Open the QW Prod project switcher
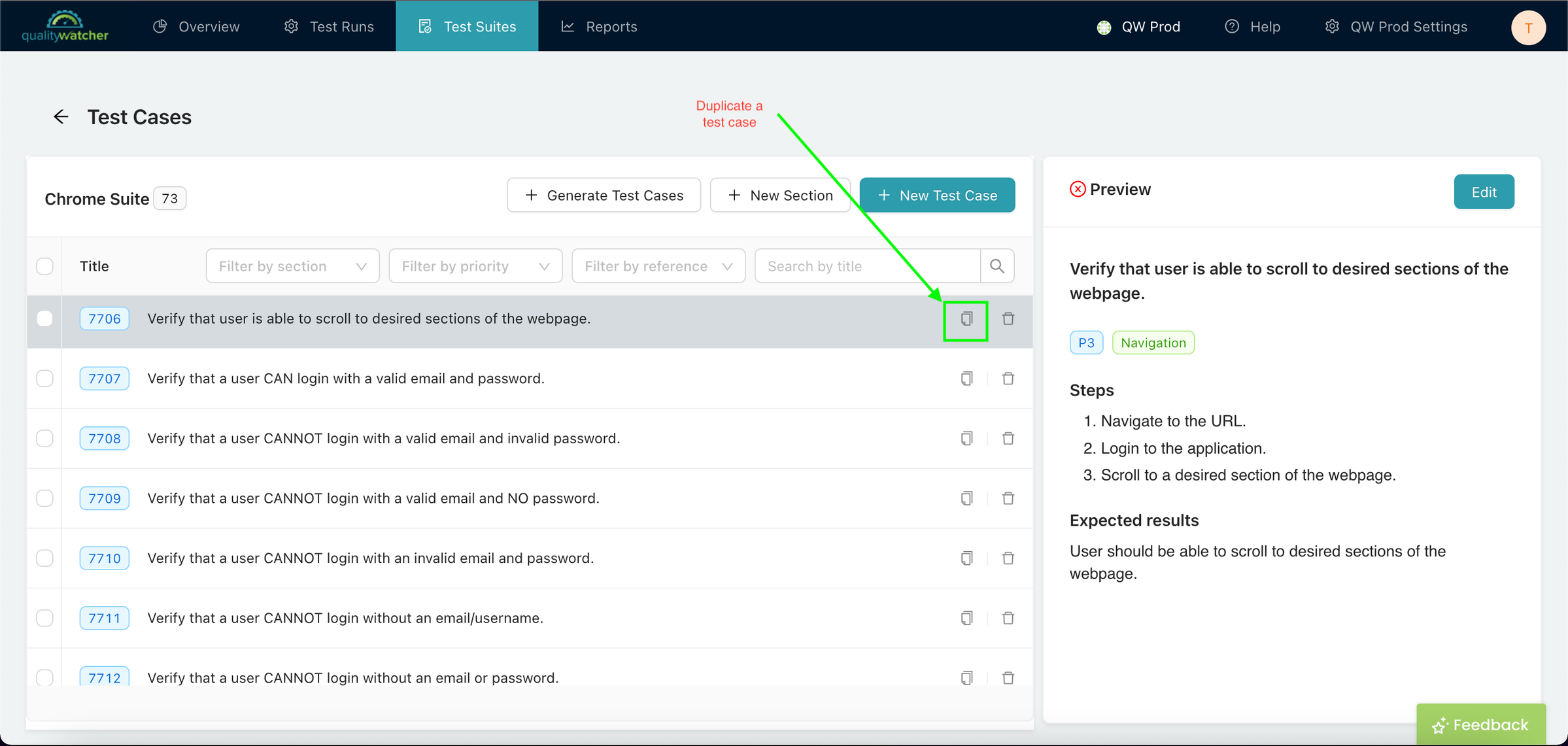 (1138, 27)
